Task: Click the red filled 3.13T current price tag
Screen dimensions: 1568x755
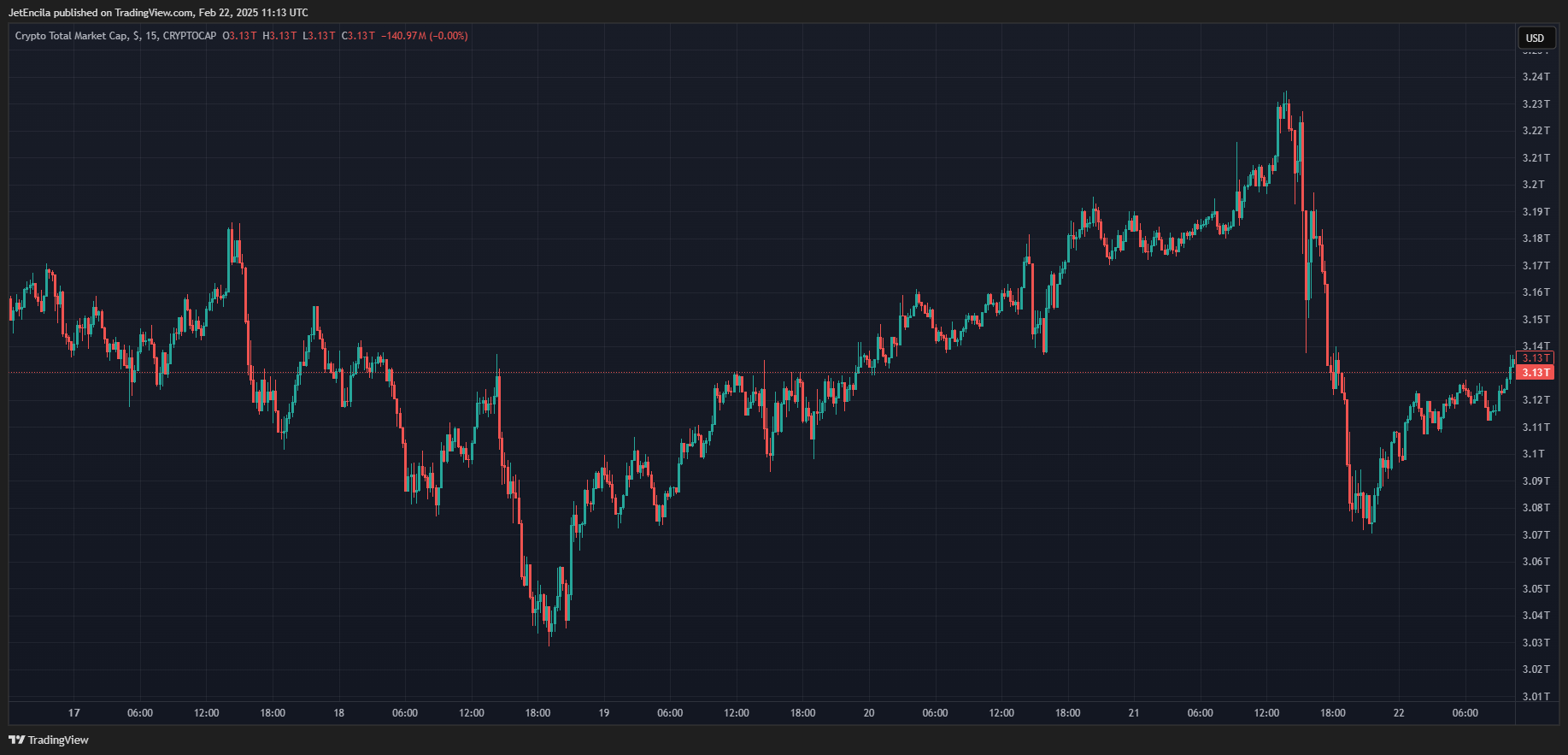Action: tap(1535, 373)
